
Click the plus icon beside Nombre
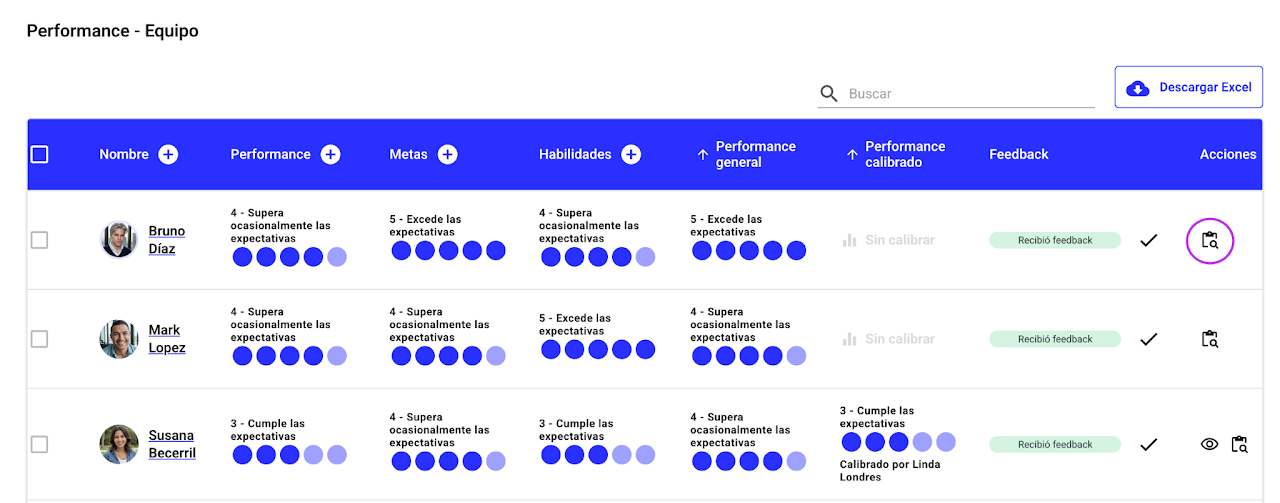168,154
